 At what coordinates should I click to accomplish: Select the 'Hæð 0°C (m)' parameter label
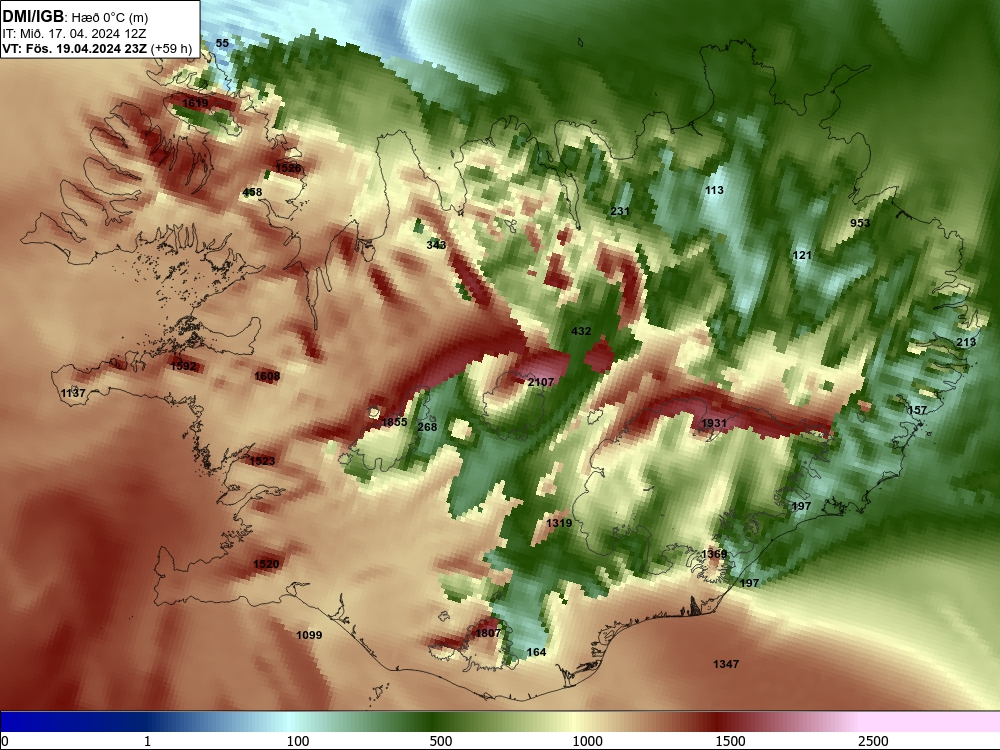point(110,18)
